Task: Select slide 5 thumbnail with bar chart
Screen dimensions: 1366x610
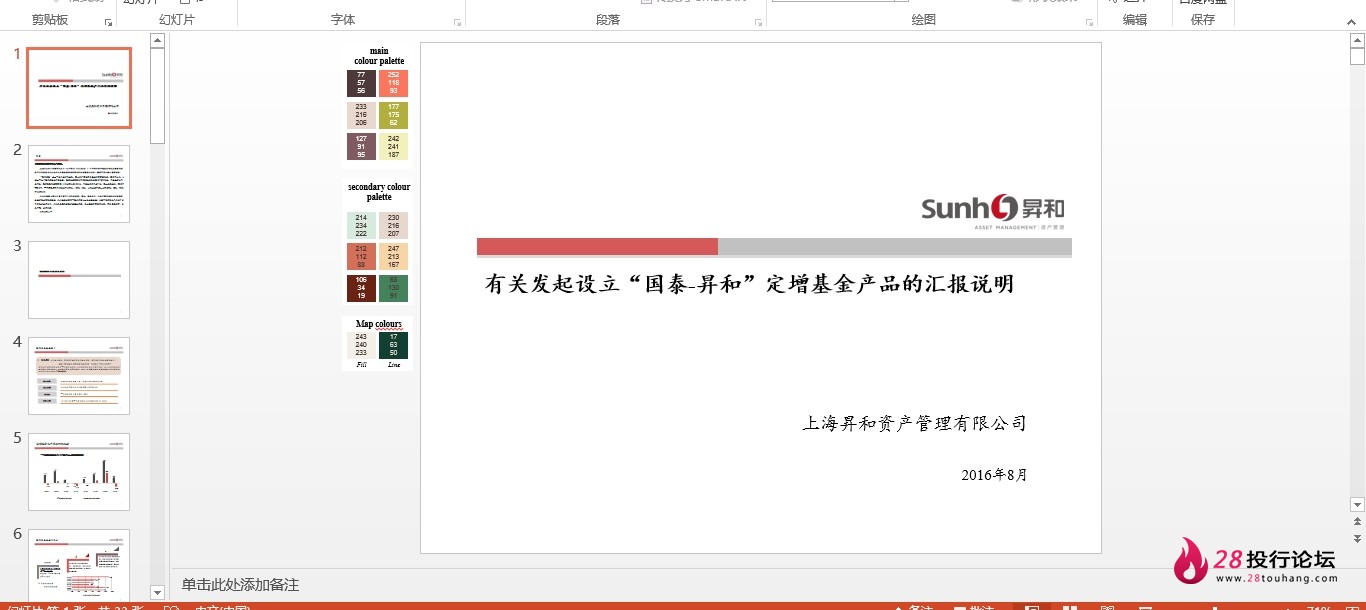Action: [79, 472]
